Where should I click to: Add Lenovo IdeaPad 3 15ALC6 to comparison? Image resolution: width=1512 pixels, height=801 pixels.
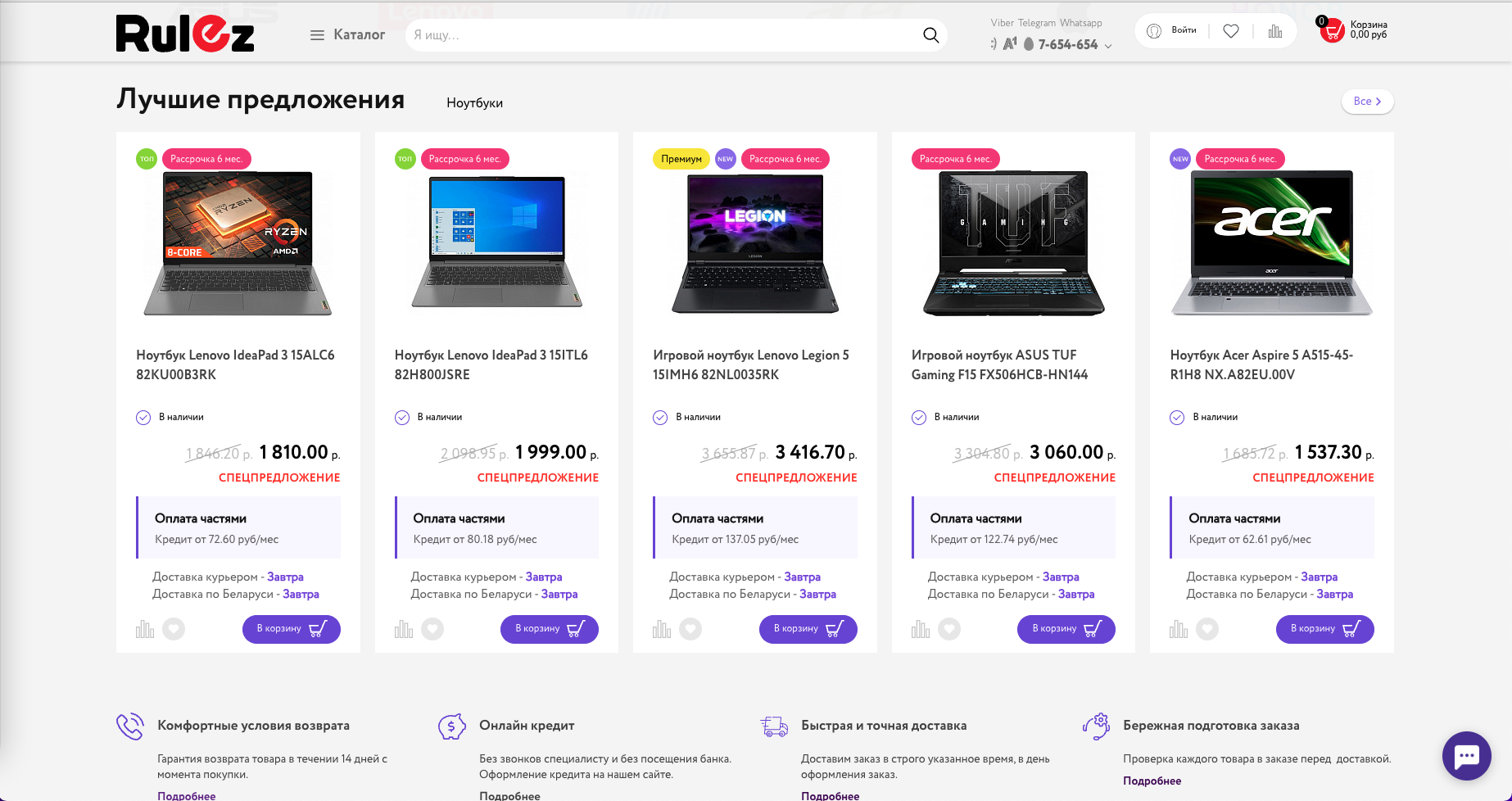145,629
